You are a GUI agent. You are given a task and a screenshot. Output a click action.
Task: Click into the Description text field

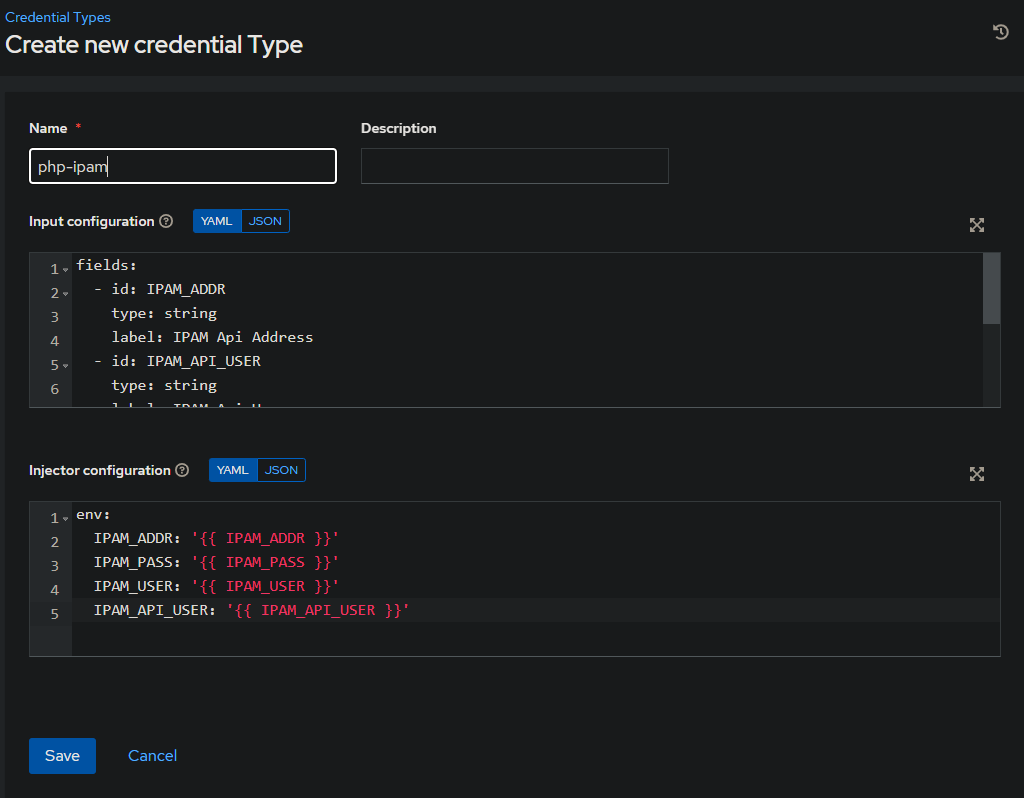514,166
